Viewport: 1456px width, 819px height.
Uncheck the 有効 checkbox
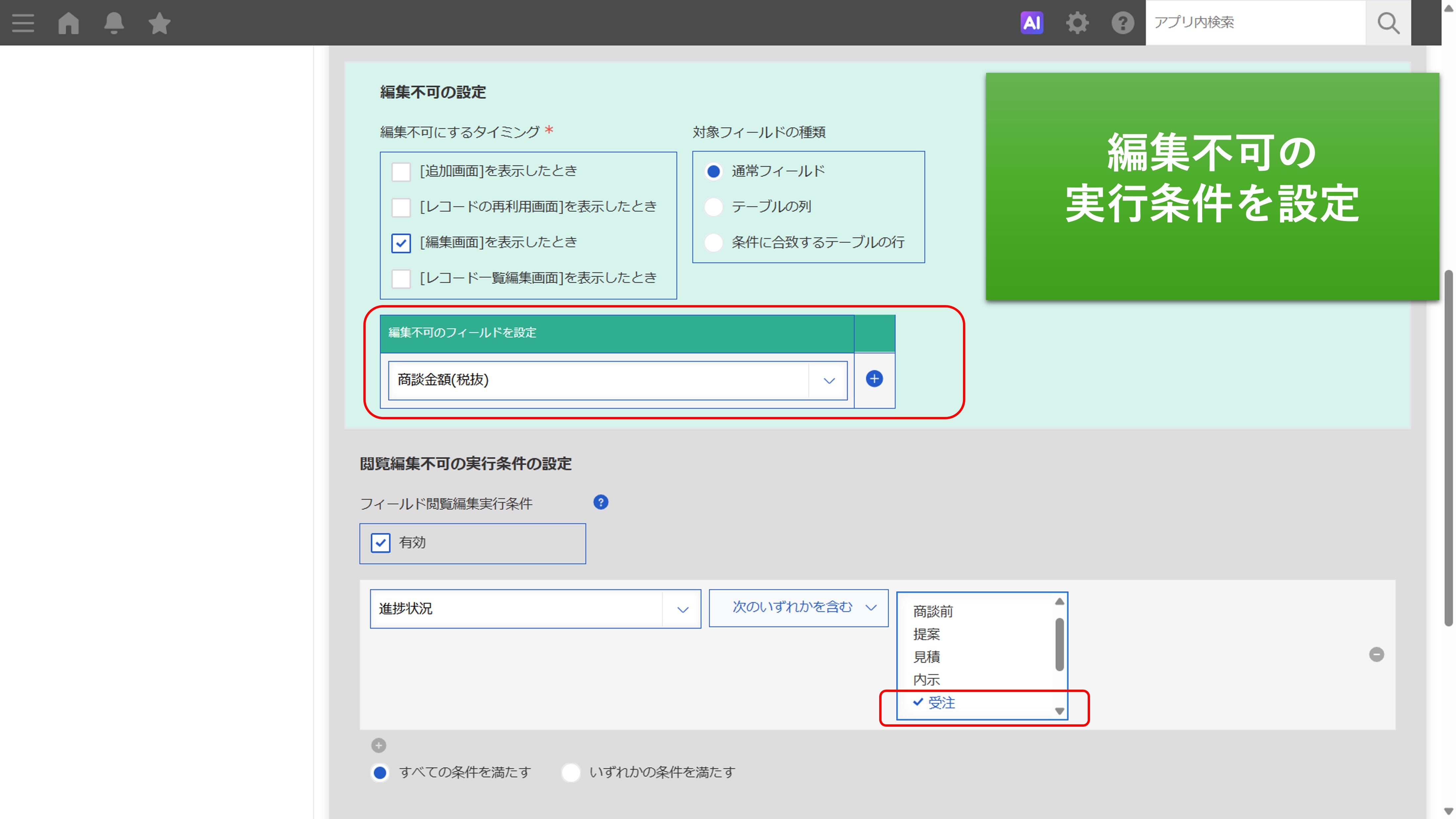(381, 543)
